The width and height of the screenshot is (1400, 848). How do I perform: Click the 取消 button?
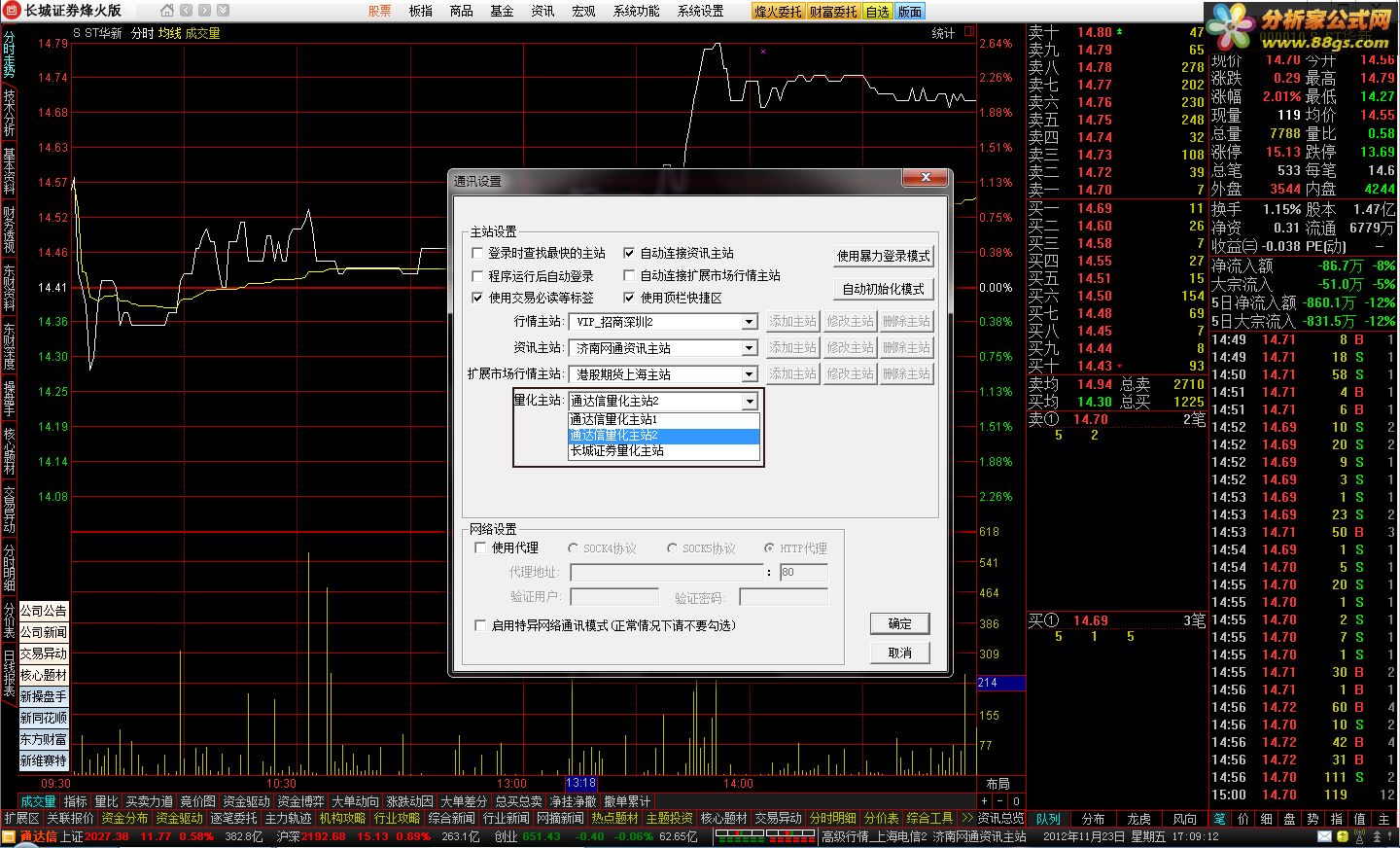pyautogui.click(x=900, y=653)
